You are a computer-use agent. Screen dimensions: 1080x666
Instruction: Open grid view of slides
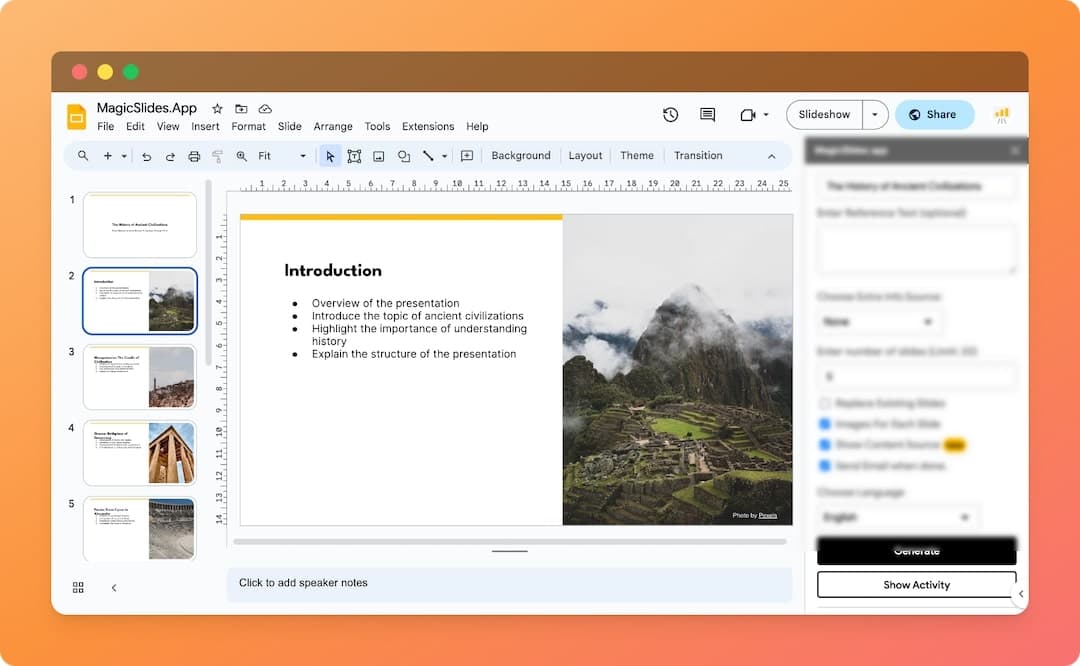pos(78,587)
